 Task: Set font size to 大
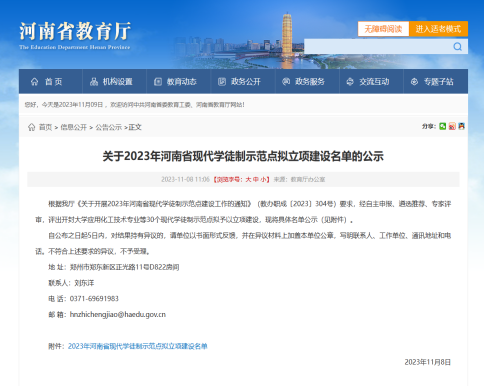tap(248, 179)
